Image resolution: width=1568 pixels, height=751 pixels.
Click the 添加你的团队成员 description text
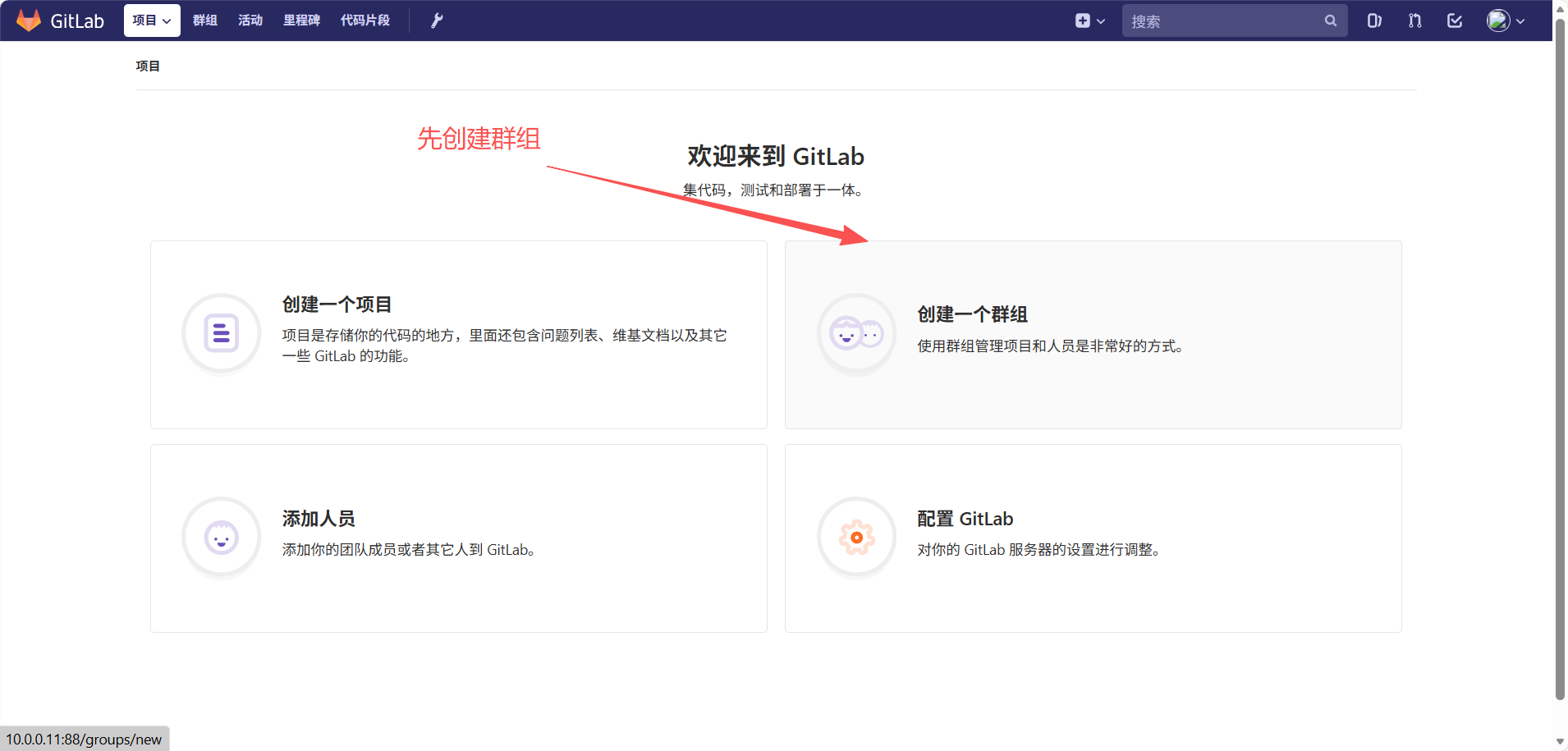pos(409,550)
